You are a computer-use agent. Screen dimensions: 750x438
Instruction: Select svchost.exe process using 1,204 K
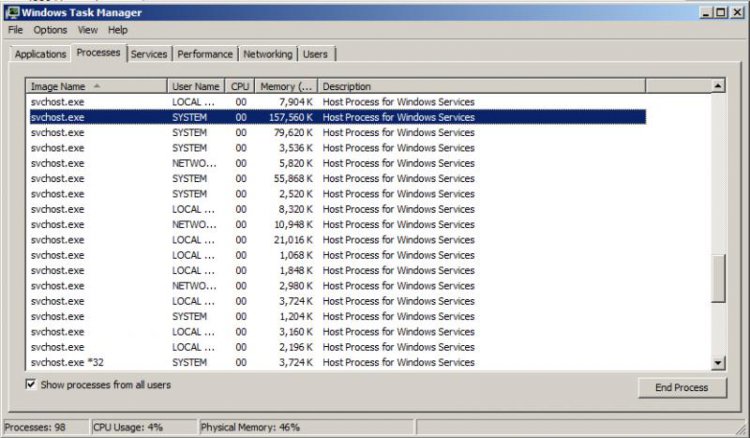pos(338,316)
